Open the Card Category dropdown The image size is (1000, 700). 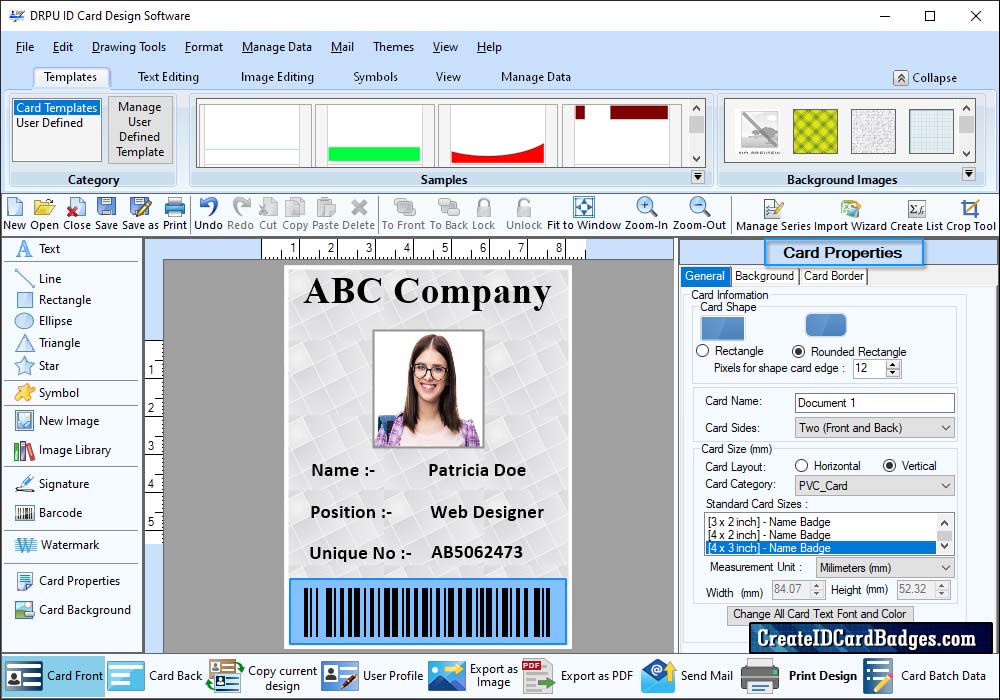click(874, 486)
